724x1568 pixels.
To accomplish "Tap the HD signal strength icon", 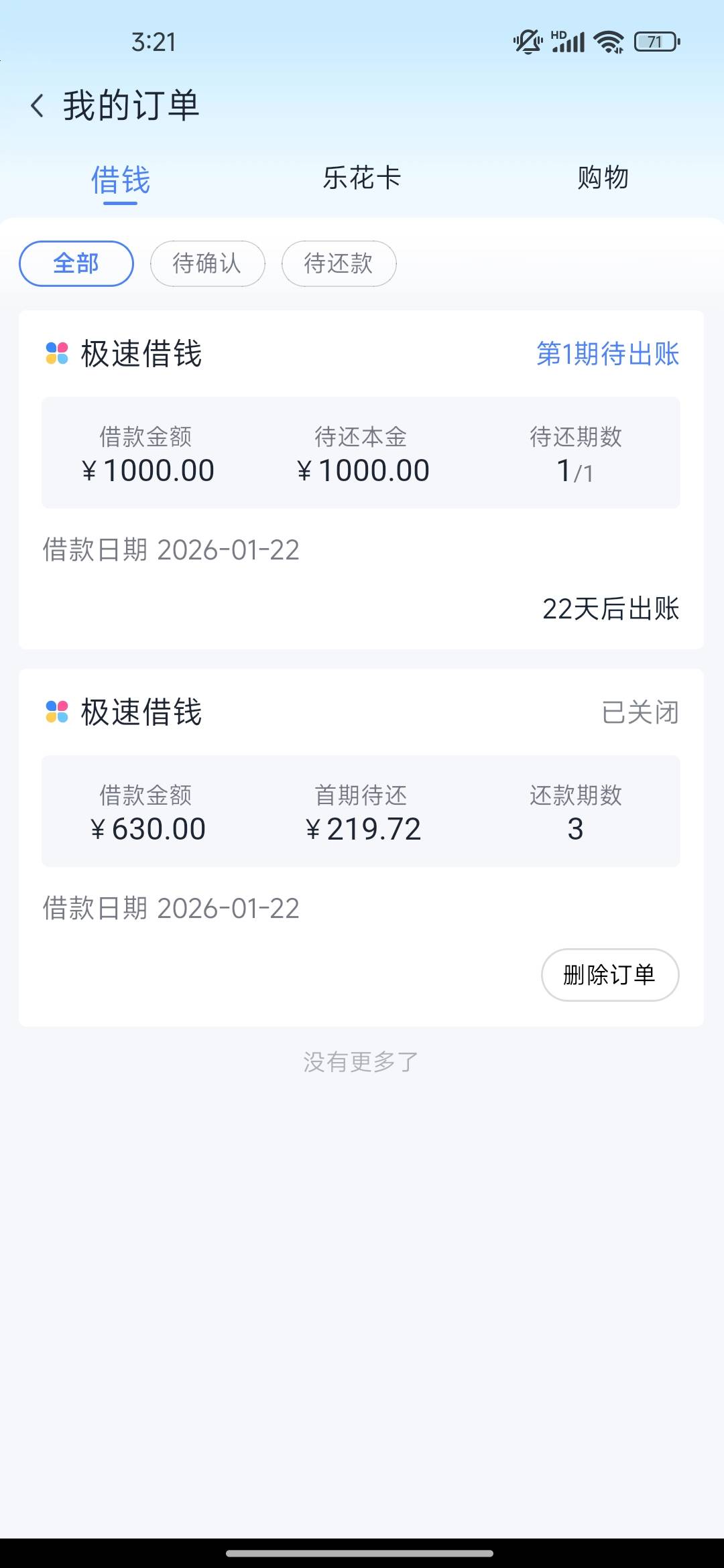I will pos(568,42).
